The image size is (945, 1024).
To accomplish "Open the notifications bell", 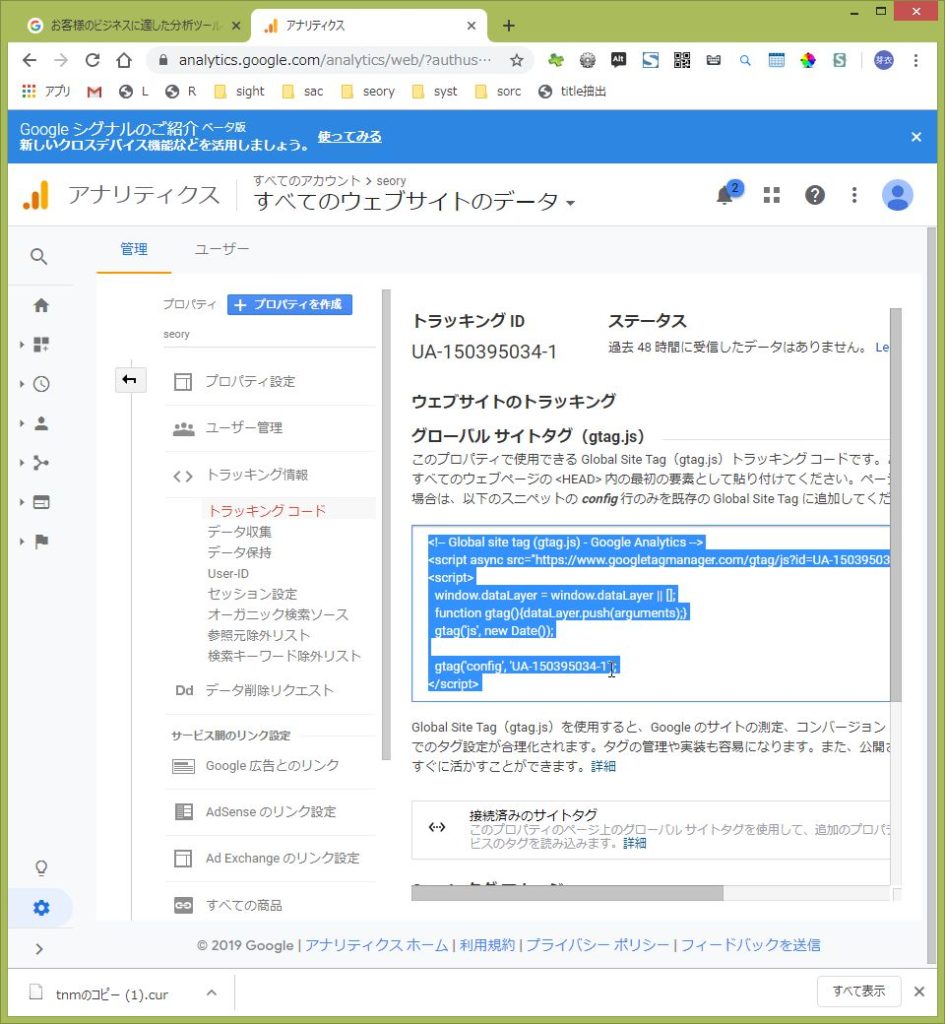I will tap(724, 195).
